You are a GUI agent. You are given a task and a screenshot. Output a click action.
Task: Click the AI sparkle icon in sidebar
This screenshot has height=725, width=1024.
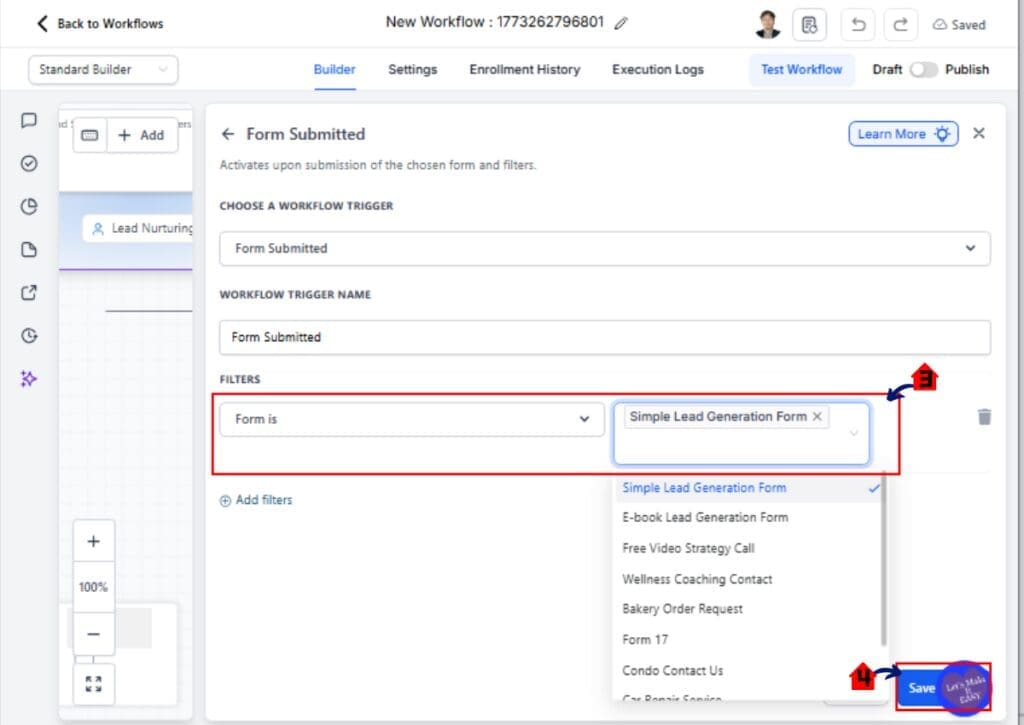pyautogui.click(x=29, y=379)
